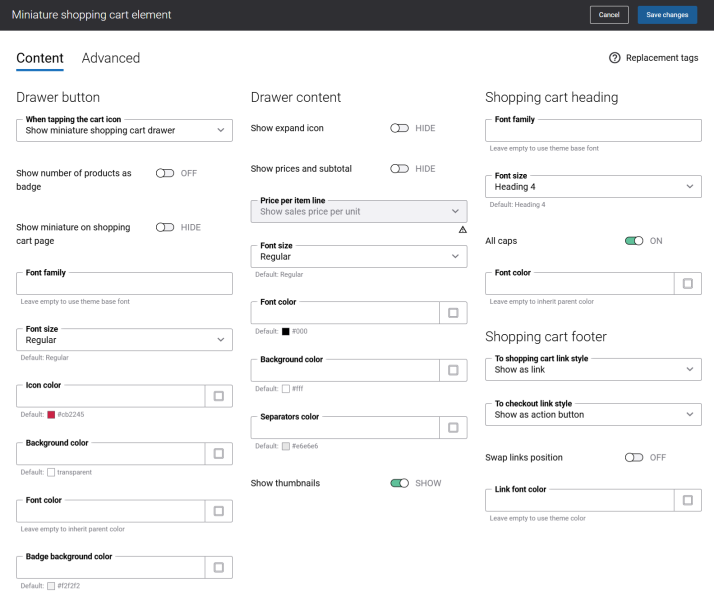This screenshot has width=714, height=600.
Task: Open the Link font color picker square
Action: pos(687,500)
